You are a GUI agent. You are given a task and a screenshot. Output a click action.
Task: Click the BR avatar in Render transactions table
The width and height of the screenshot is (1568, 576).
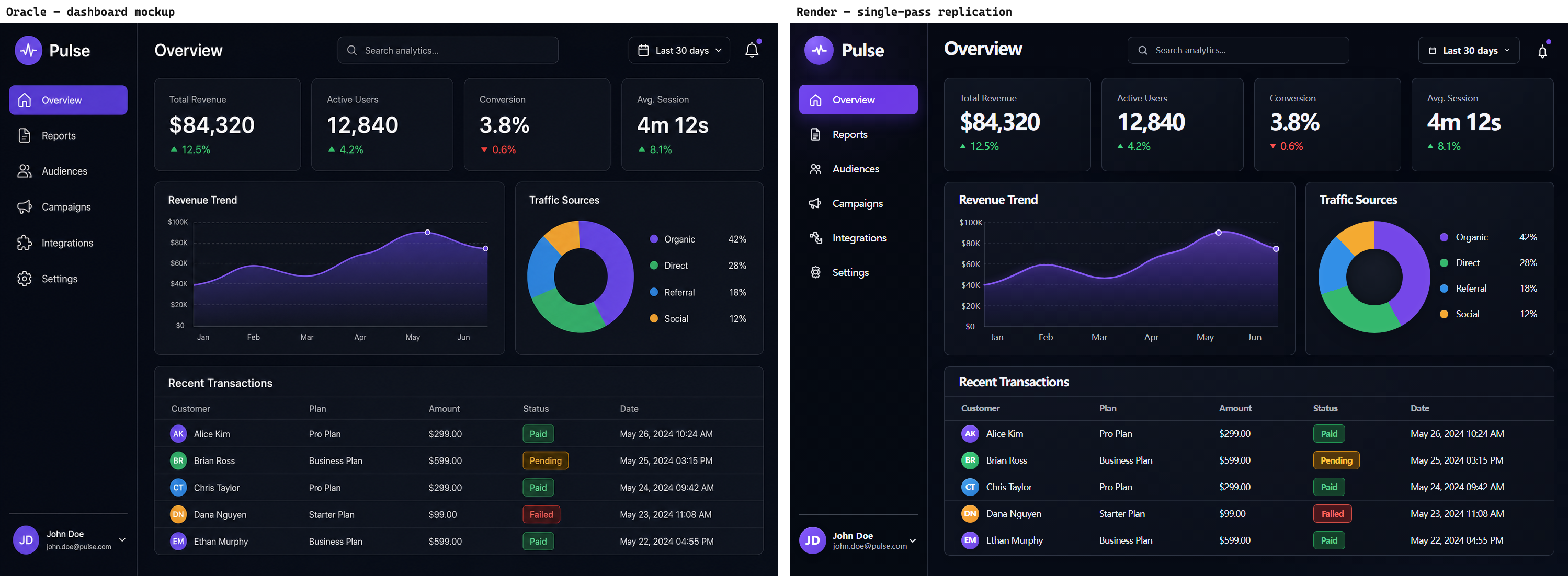pos(970,460)
